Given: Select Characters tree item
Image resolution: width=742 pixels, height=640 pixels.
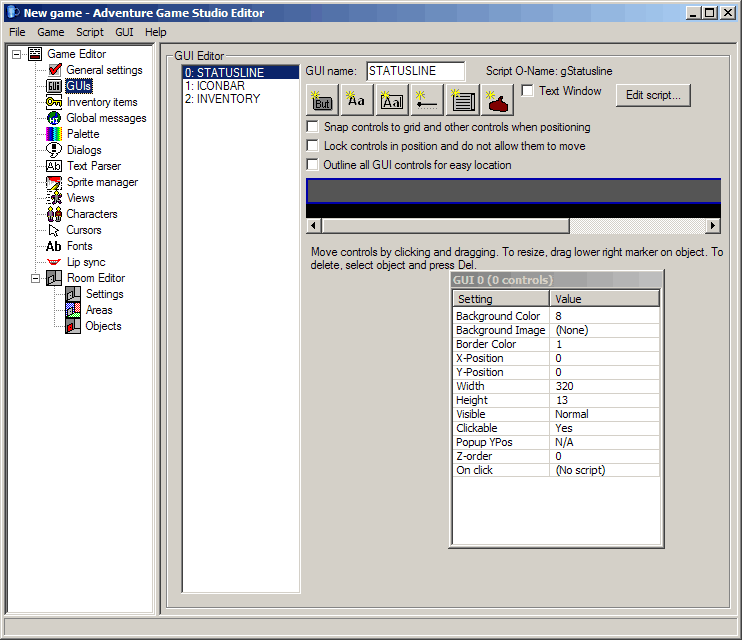Looking at the screenshot, I should (92, 214).
